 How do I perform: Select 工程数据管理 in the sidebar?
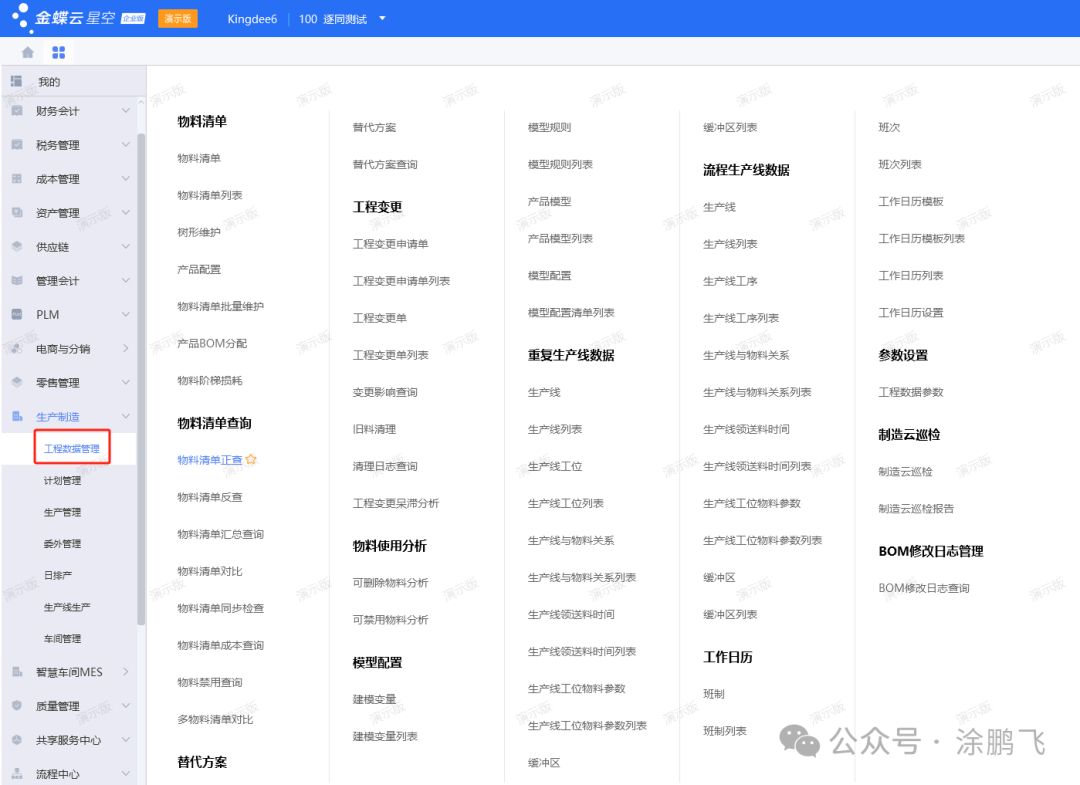coord(72,449)
